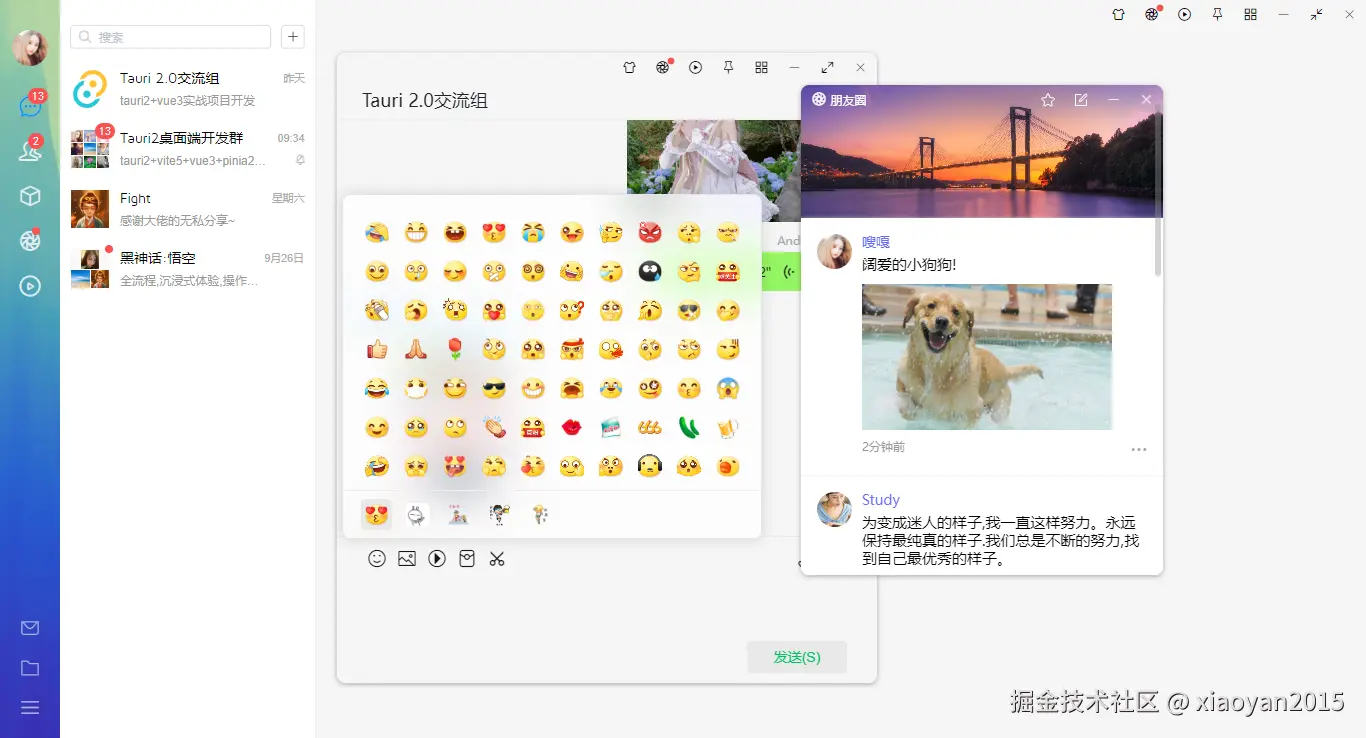Pin the Tauri 2.0交流组 chat window
This screenshot has width=1366, height=738.
pos(729,67)
